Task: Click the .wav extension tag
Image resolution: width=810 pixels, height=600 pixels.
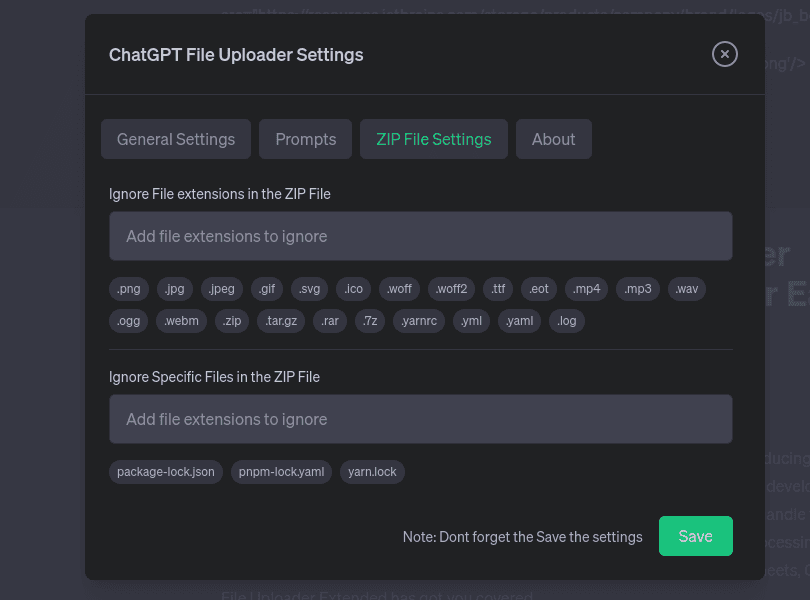Action: click(687, 289)
